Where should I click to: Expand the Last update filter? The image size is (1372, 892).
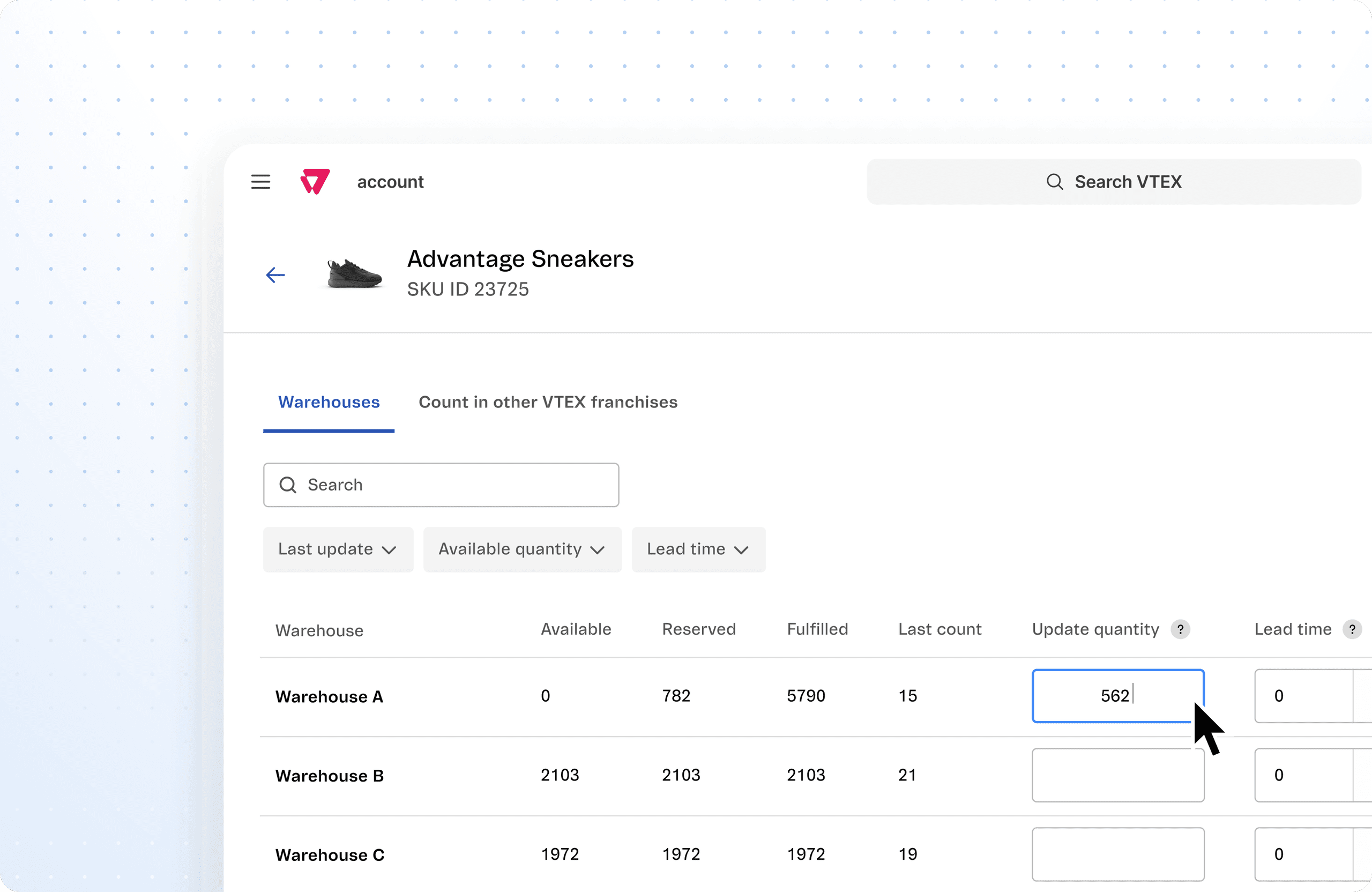point(338,549)
